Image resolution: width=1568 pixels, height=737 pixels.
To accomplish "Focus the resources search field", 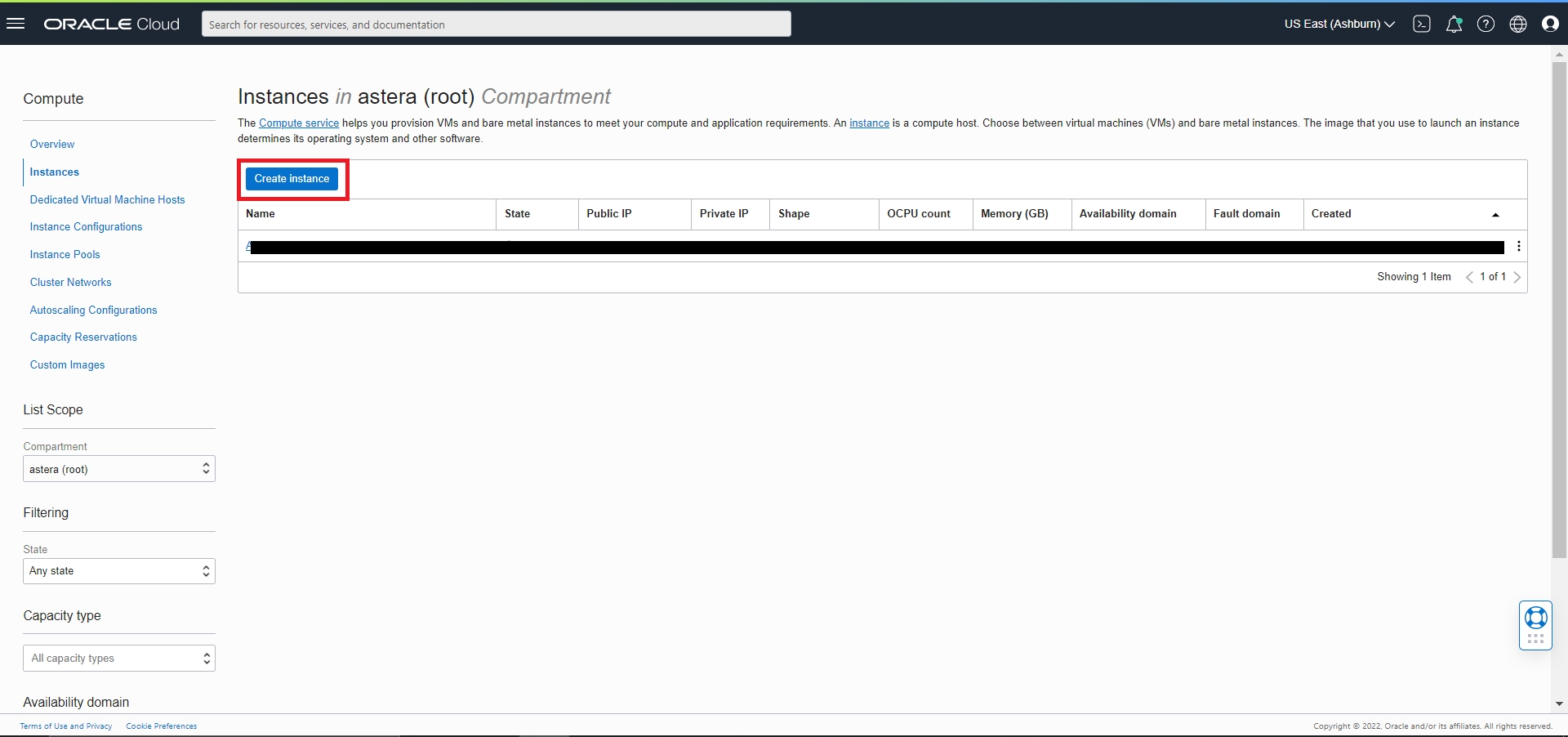I will coord(497,24).
